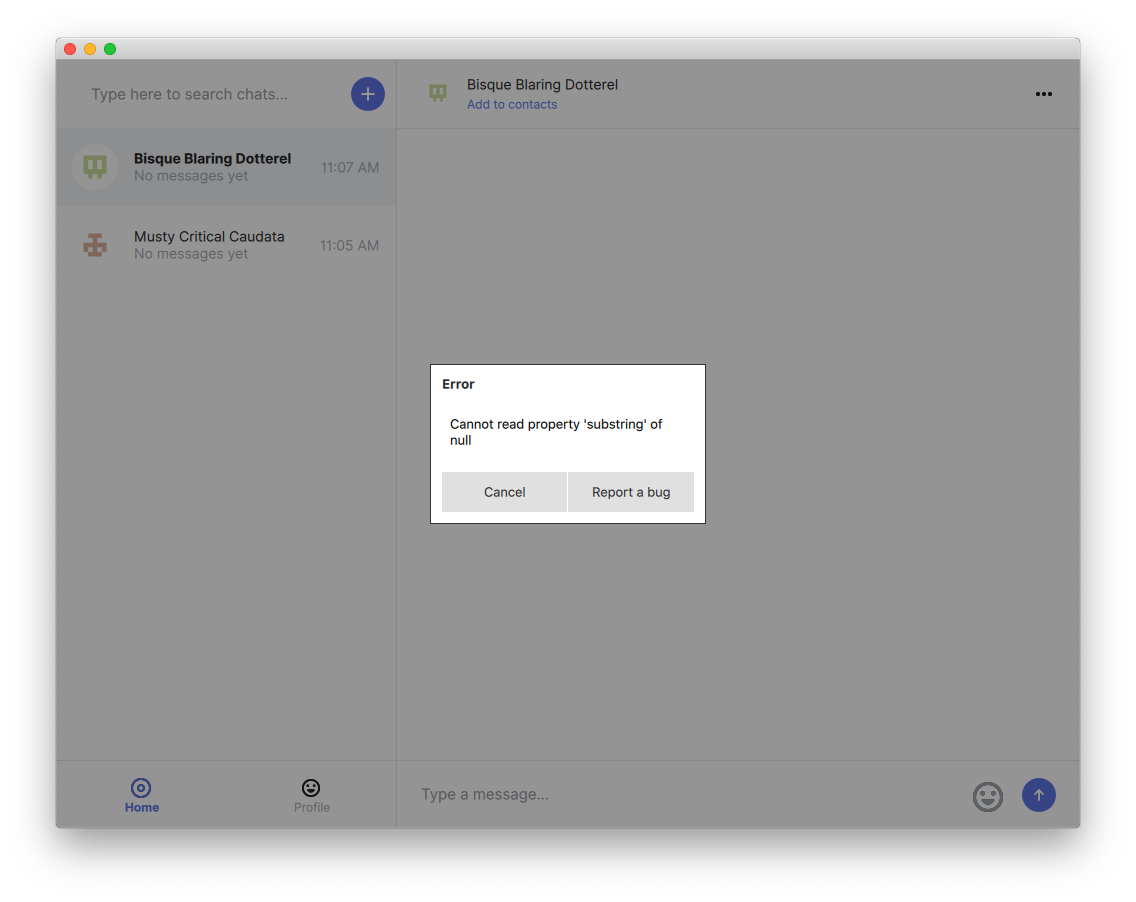Open the emoji picker

pyautogui.click(x=987, y=796)
